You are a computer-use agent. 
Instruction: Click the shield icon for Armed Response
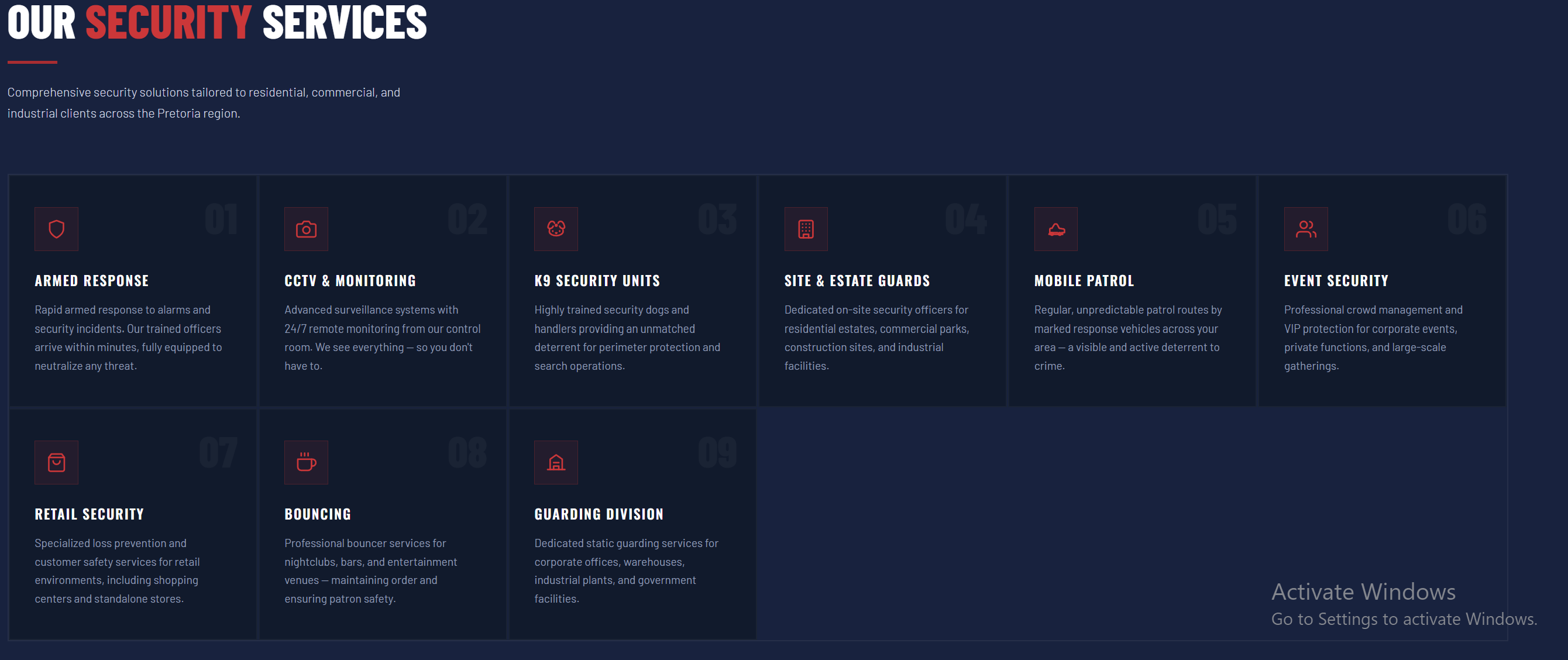pyautogui.click(x=57, y=229)
